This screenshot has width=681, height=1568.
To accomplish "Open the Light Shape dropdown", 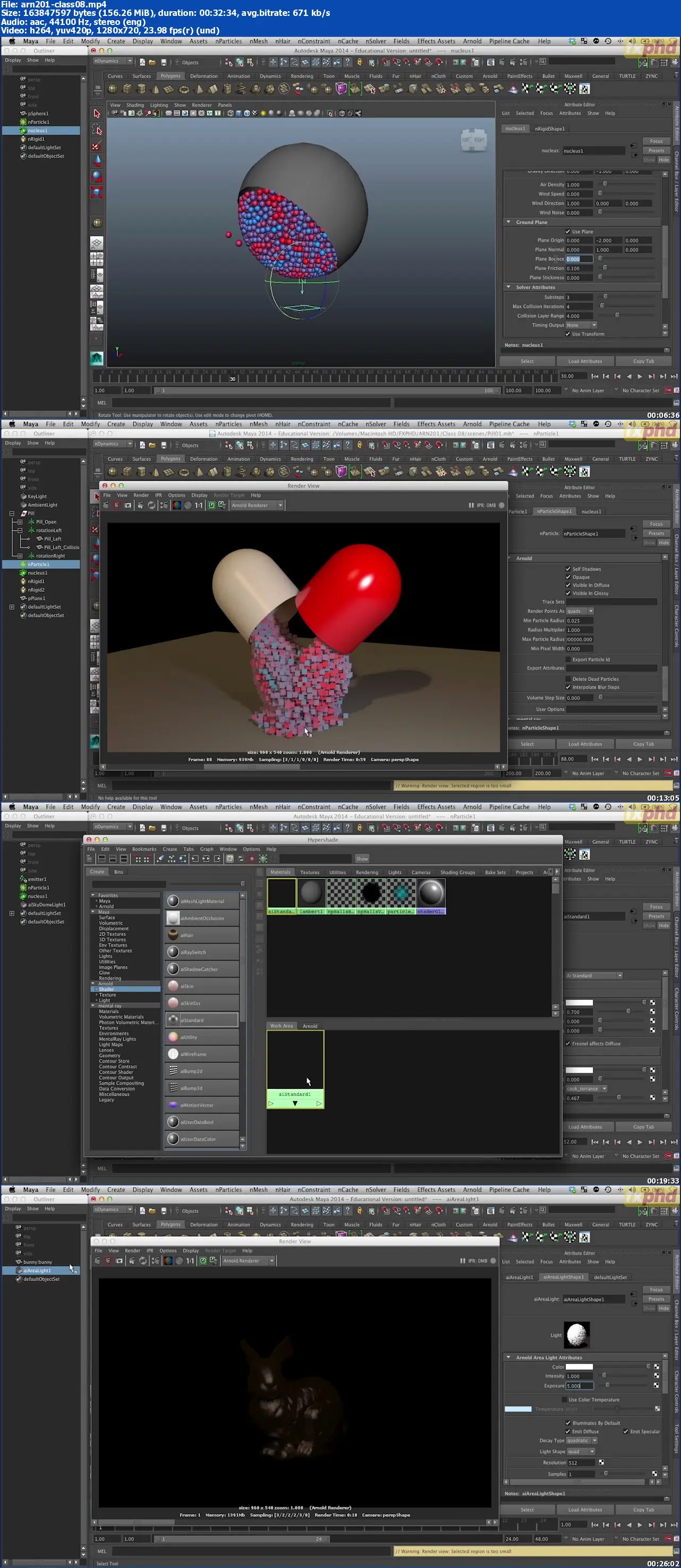I will (x=580, y=1451).
